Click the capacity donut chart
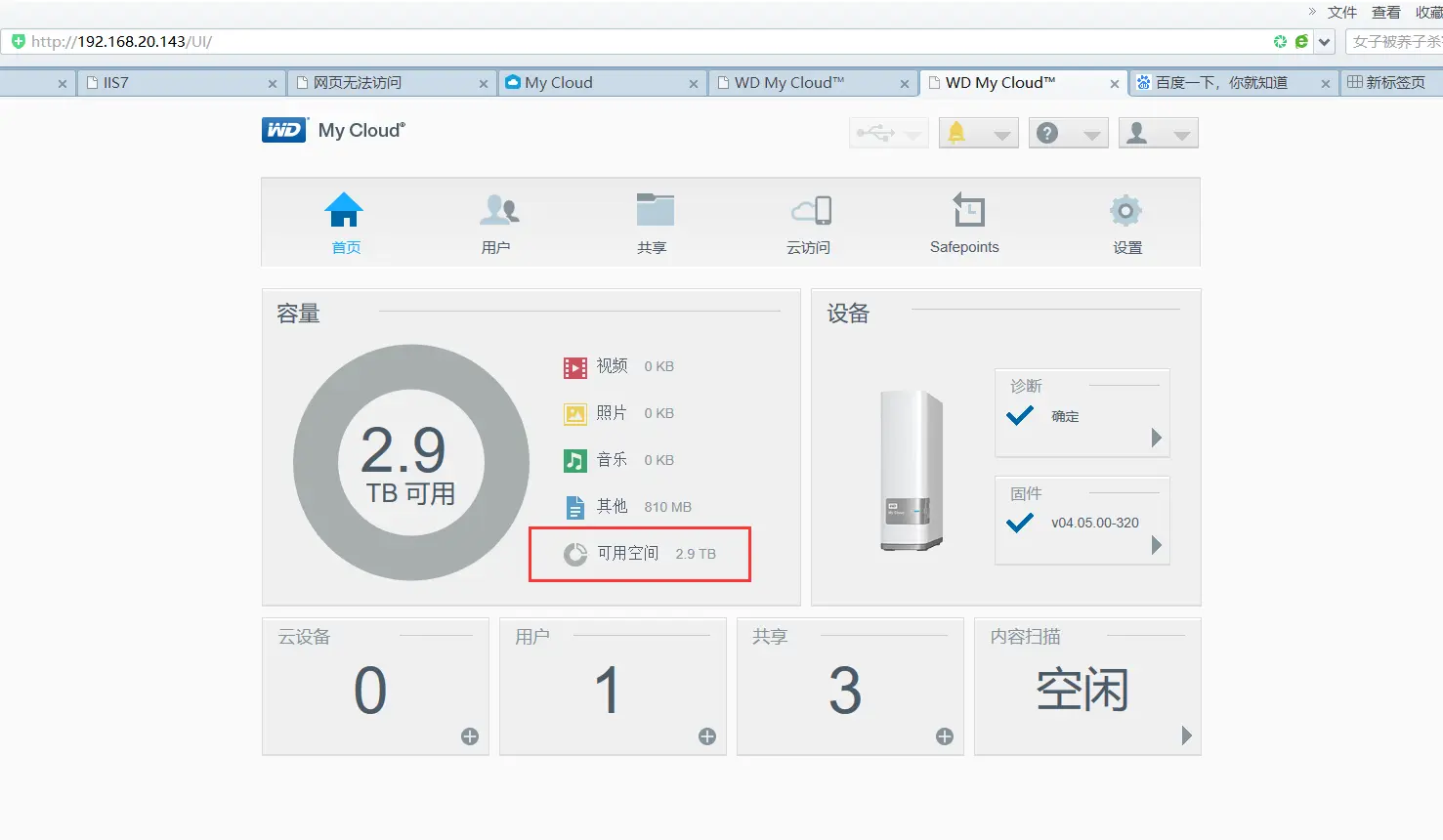The height and width of the screenshot is (840, 1443). tap(411, 462)
